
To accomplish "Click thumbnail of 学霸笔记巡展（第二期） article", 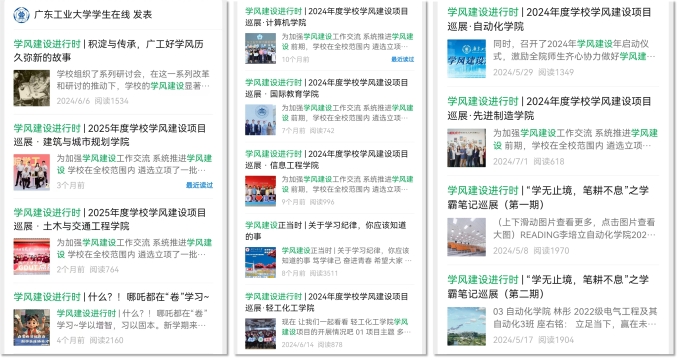I will pos(467,326).
